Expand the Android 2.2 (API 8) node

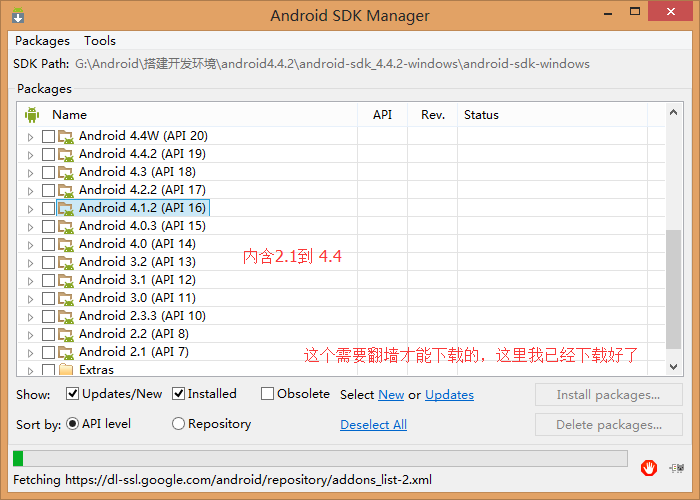30,335
